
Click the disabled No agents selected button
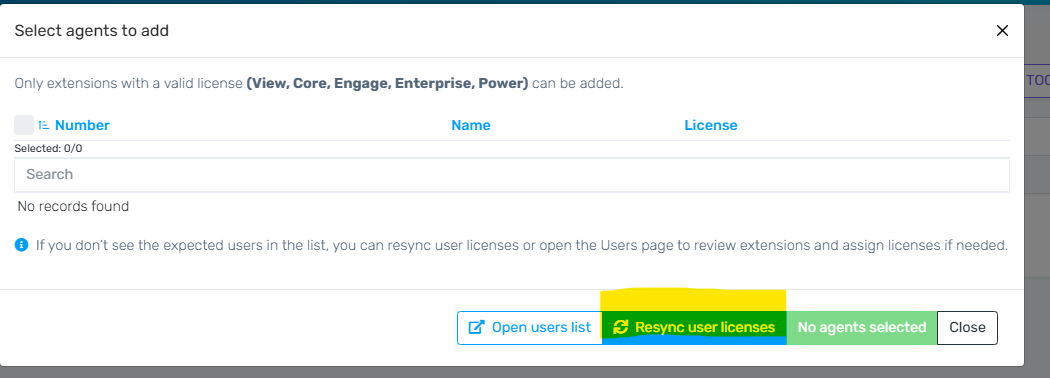click(x=862, y=328)
